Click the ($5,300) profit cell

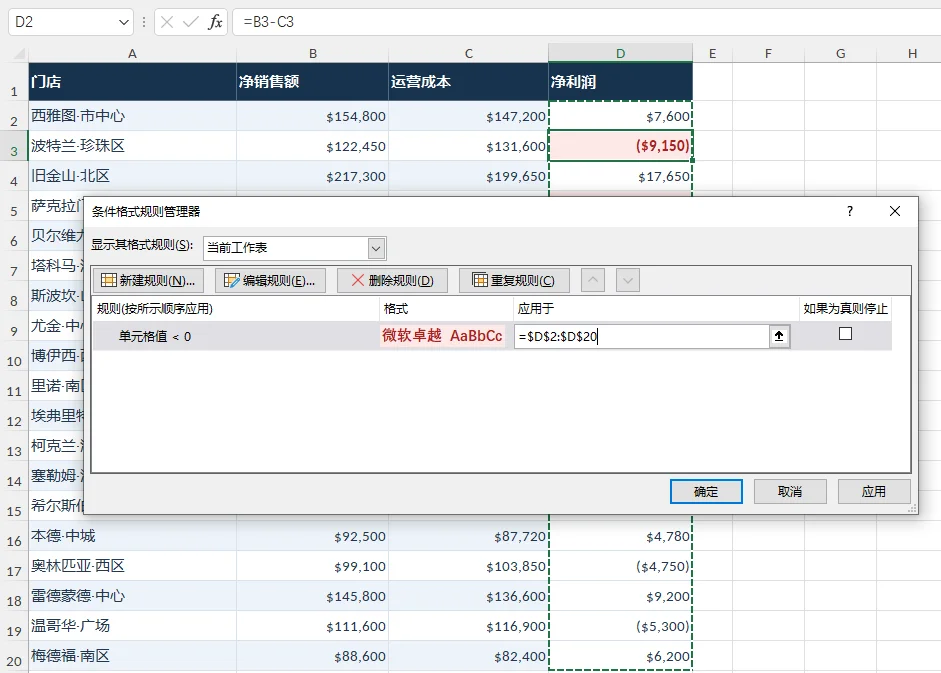coord(621,626)
